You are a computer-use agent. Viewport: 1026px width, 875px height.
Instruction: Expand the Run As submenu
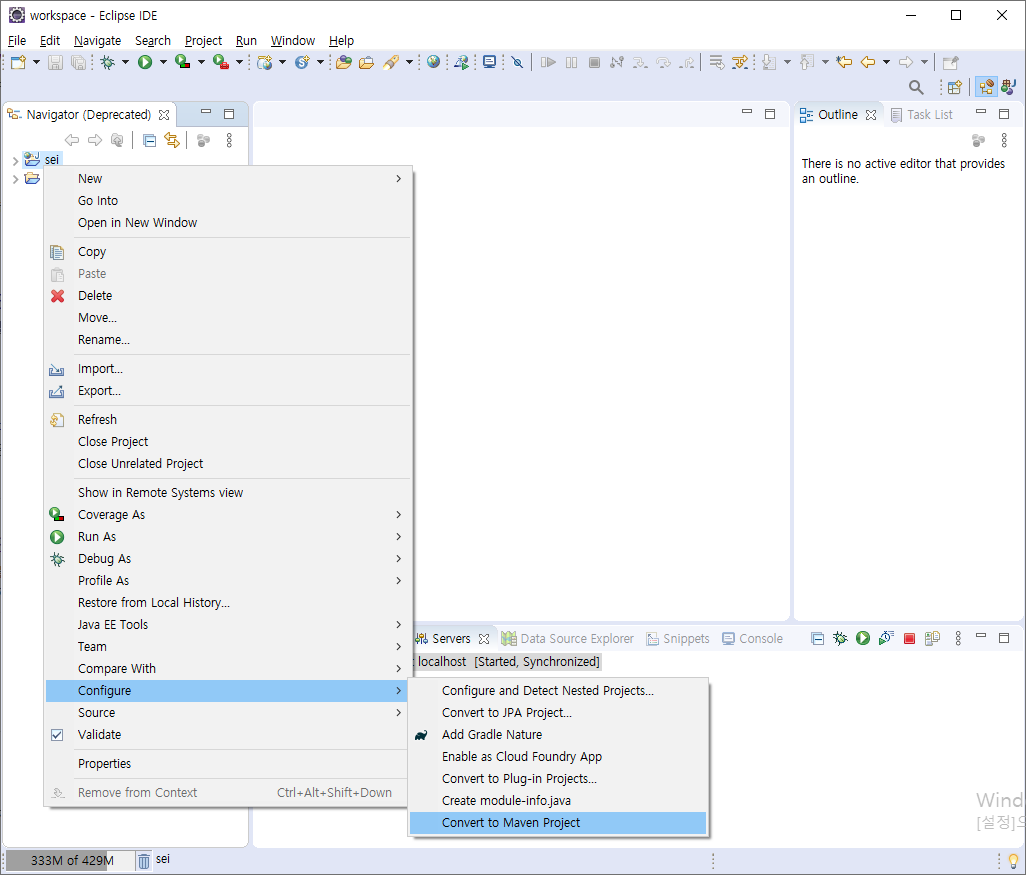pos(226,537)
